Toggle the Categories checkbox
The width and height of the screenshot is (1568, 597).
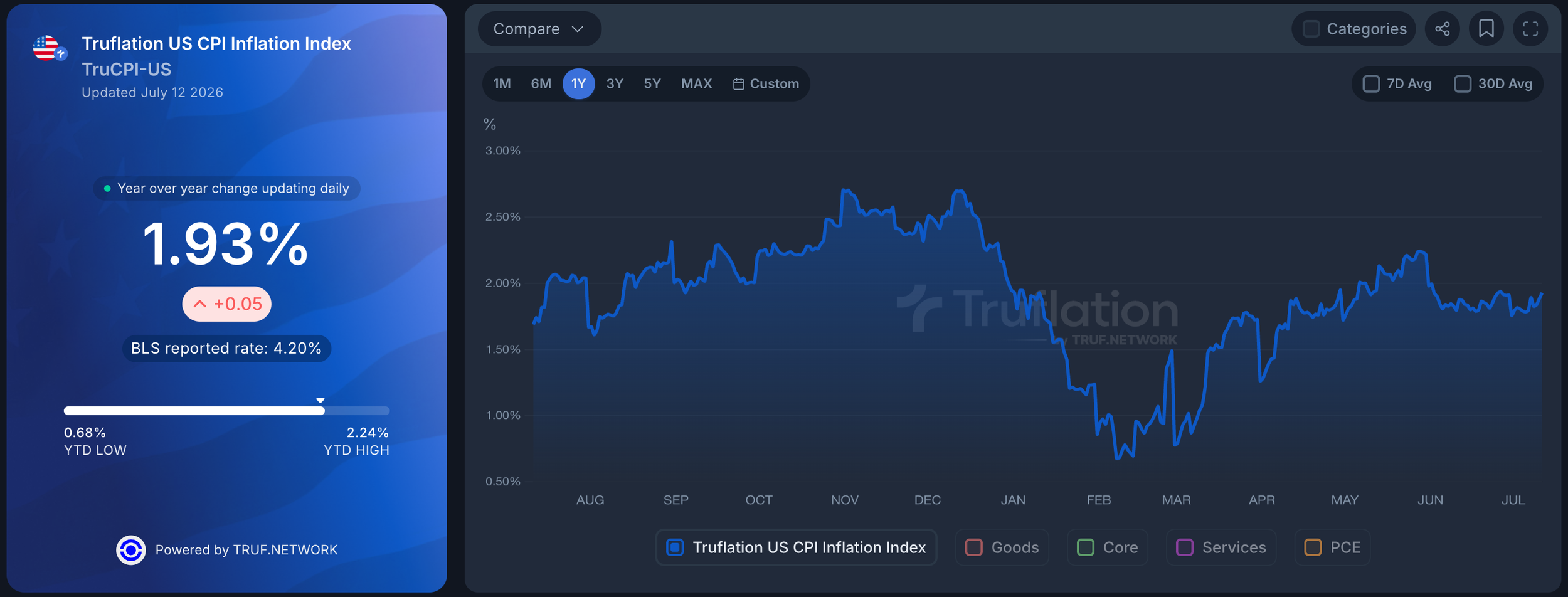pos(1311,29)
